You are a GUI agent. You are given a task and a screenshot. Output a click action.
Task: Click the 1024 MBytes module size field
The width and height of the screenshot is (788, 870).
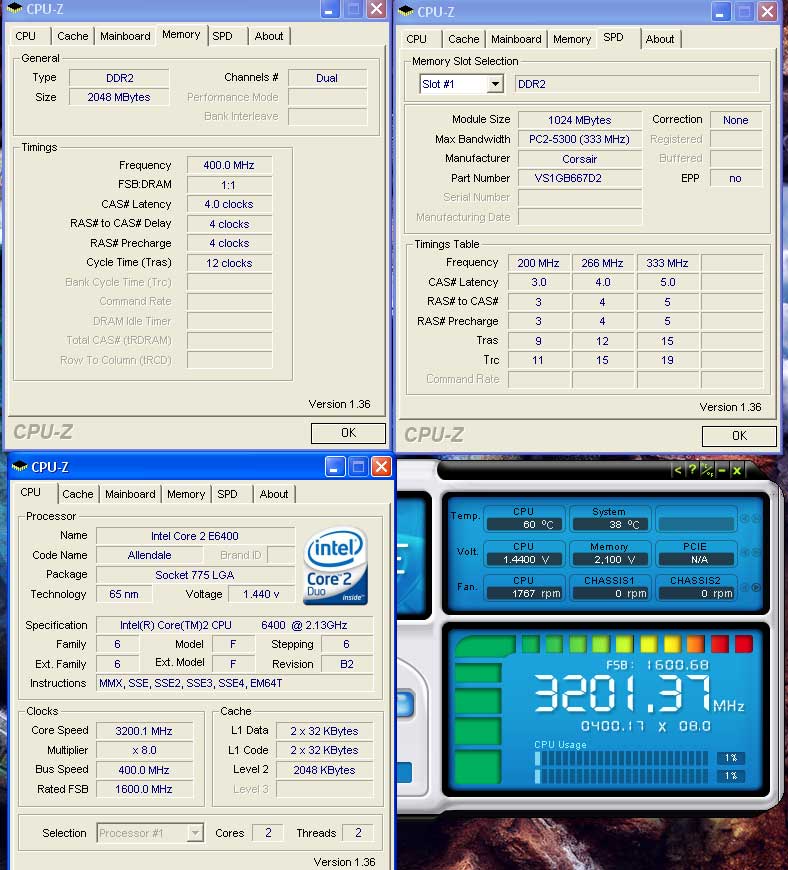580,120
